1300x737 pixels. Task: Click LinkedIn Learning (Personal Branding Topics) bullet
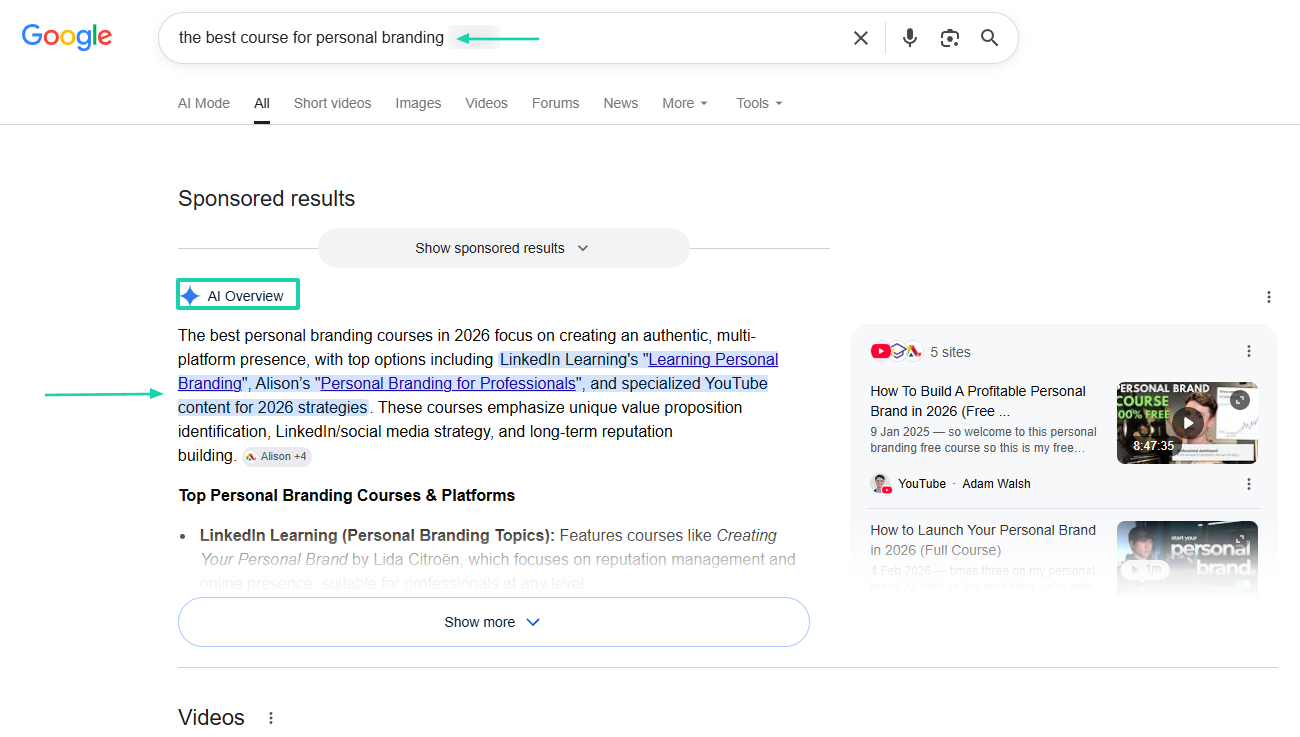click(x=377, y=535)
